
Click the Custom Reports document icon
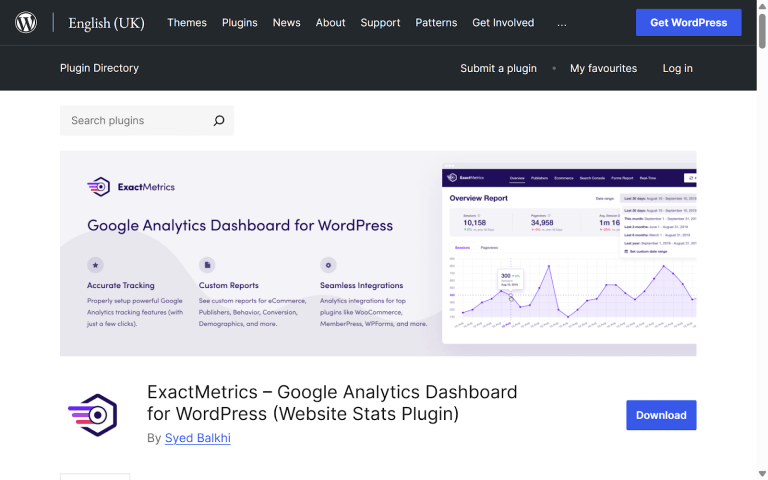point(207,265)
